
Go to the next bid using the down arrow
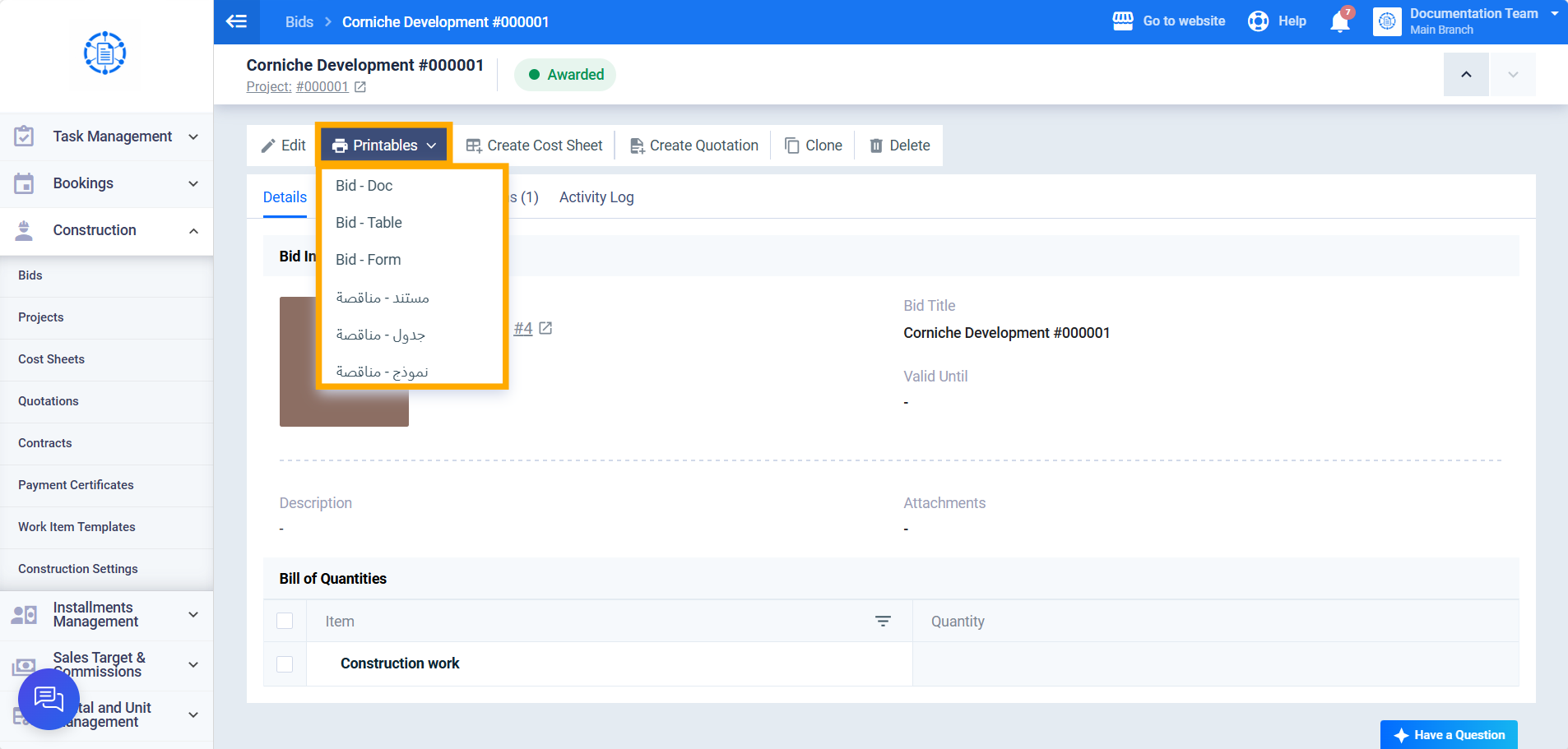point(1513,75)
